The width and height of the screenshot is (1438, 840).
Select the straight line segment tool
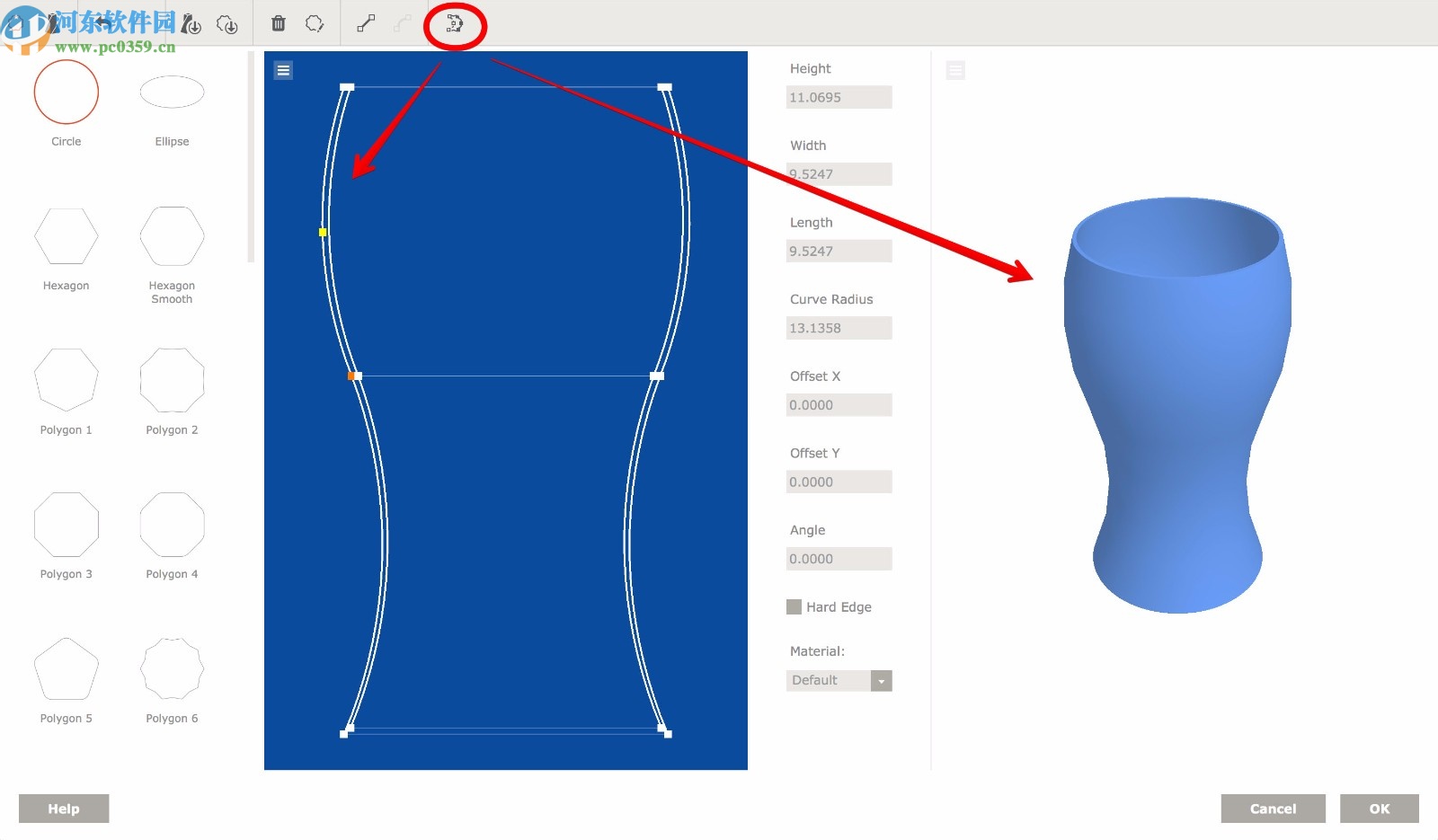[x=366, y=23]
